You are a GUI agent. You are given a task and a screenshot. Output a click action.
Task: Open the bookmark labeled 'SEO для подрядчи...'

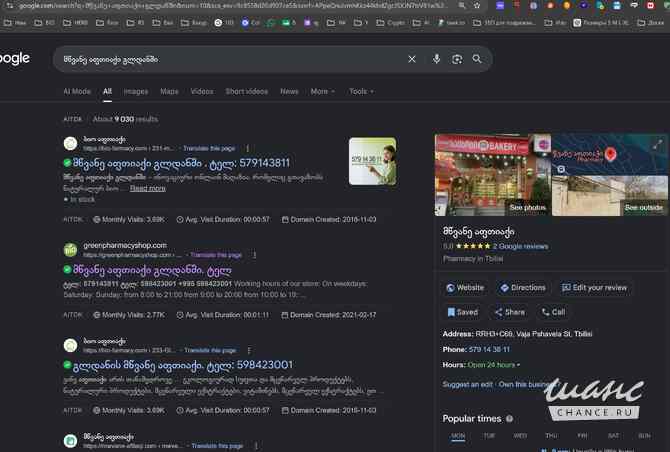point(504,23)
